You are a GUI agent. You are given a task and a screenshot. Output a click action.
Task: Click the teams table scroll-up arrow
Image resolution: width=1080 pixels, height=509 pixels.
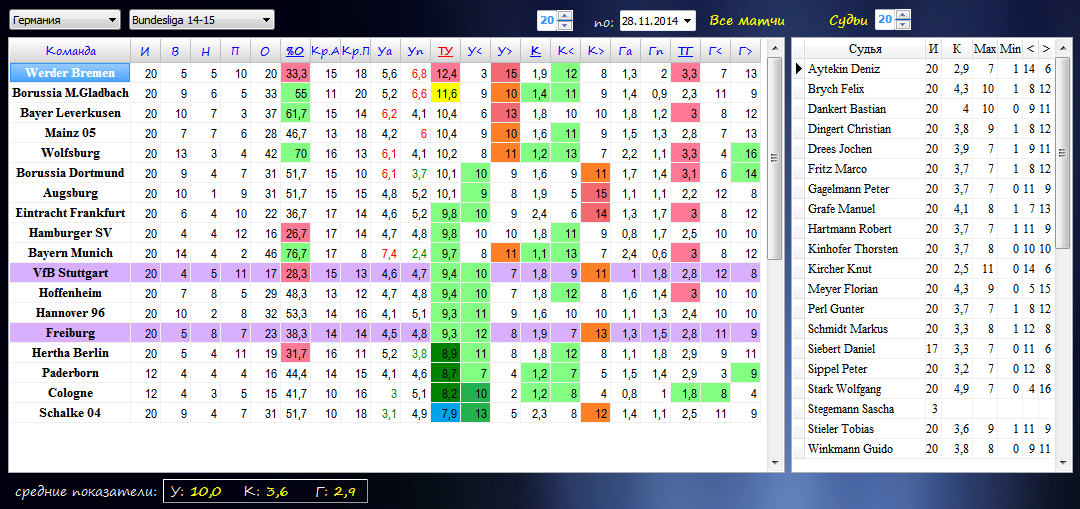776,48
